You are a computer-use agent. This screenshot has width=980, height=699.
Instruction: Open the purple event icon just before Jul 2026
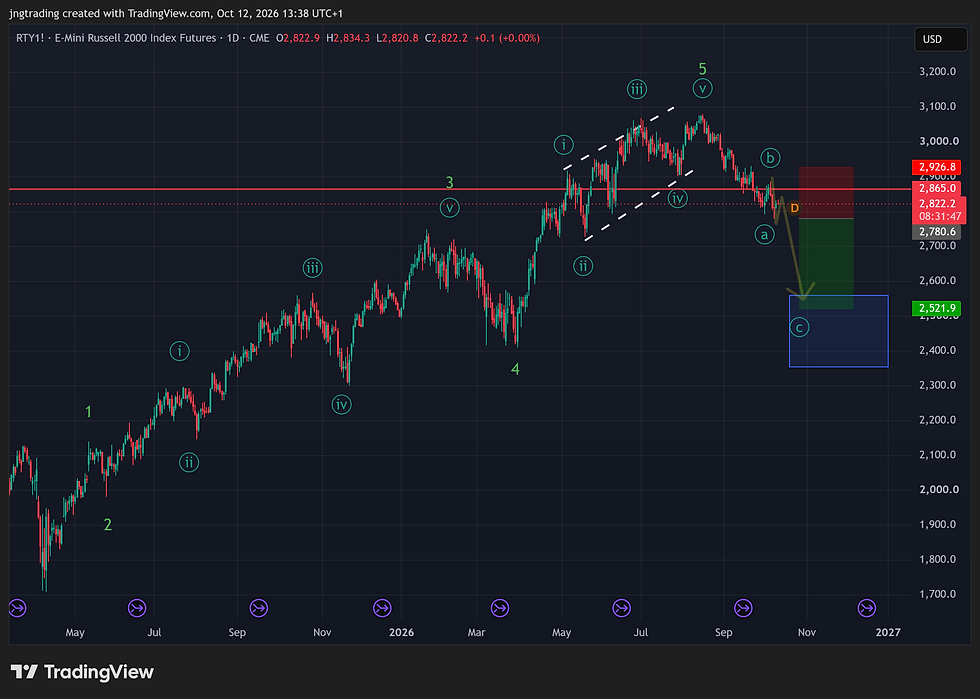point(621,607)
